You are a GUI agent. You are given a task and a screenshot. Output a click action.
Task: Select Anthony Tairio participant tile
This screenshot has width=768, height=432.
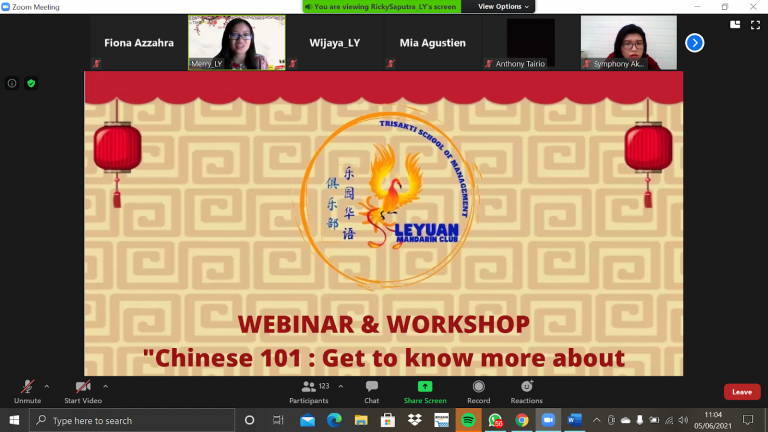[531, 43]
